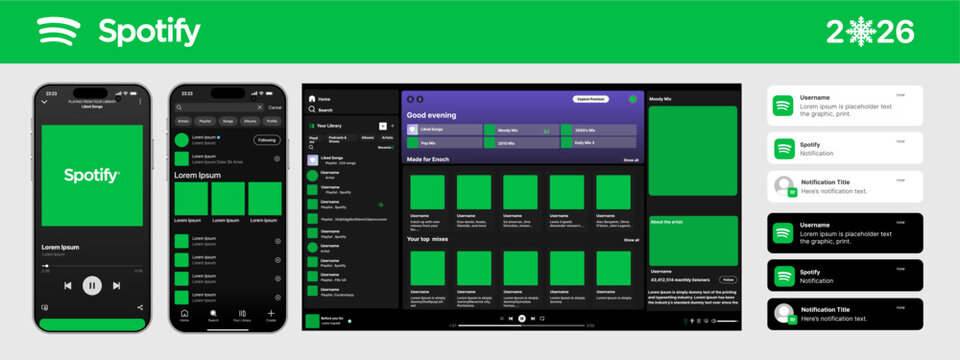
Task: Open the Liked Songs tile under Good evening
Action: pos(444,130)
